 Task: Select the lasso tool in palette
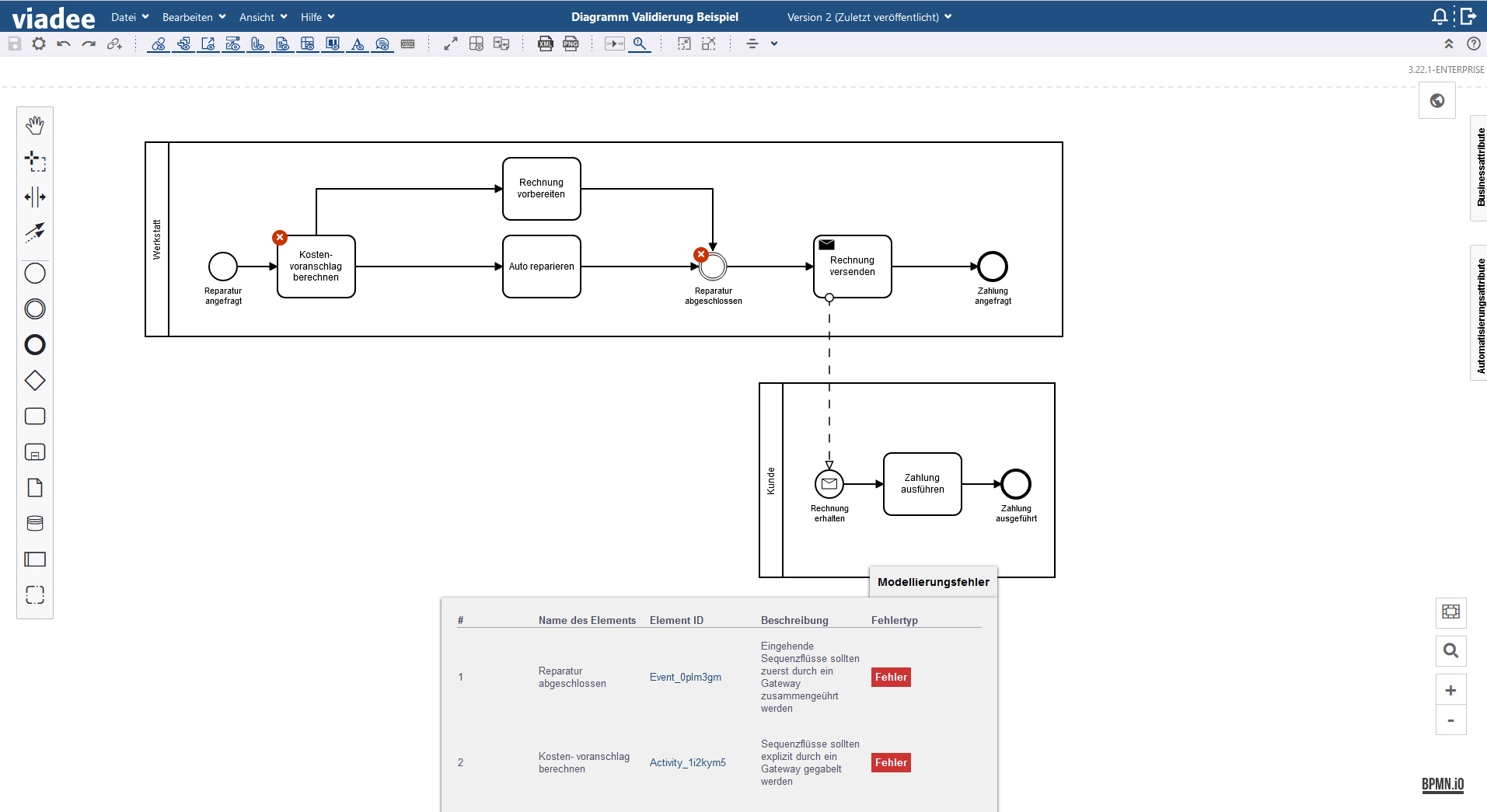click(35, 161)
